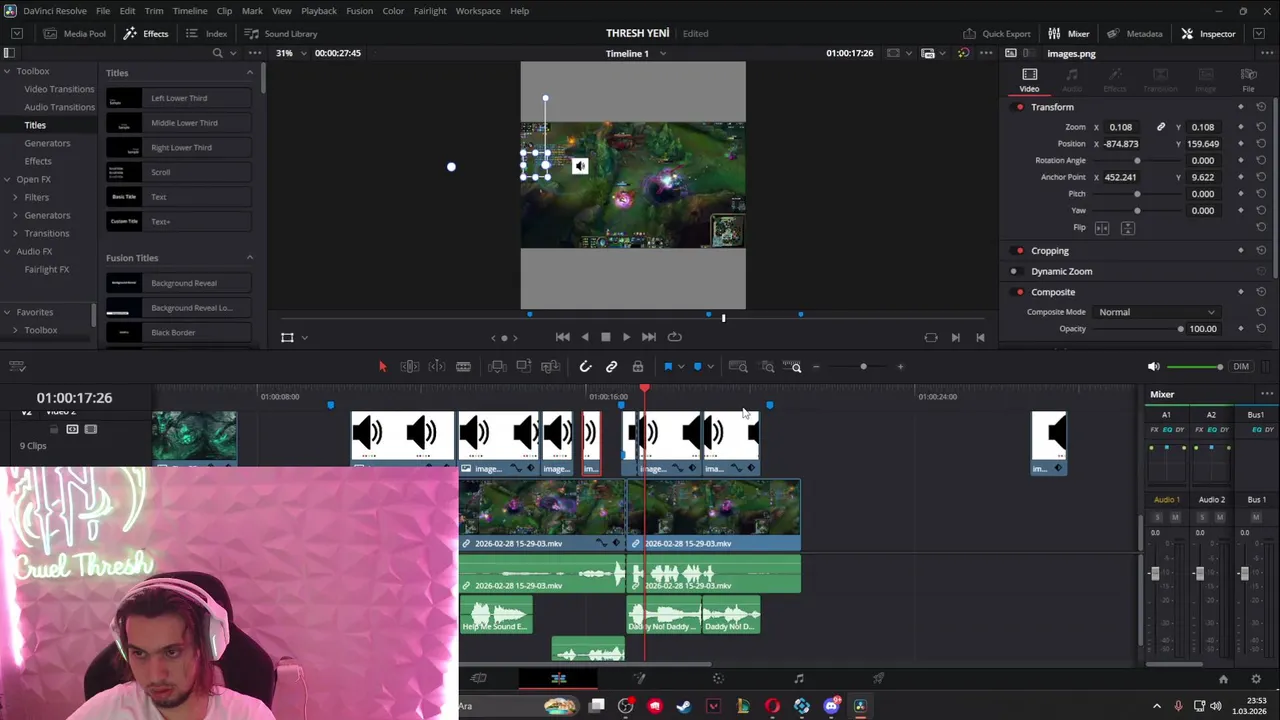The width and height of the screenshot is (1280, 720).
Task: Open the Media Pool panel
Action: tap(74, 34)
